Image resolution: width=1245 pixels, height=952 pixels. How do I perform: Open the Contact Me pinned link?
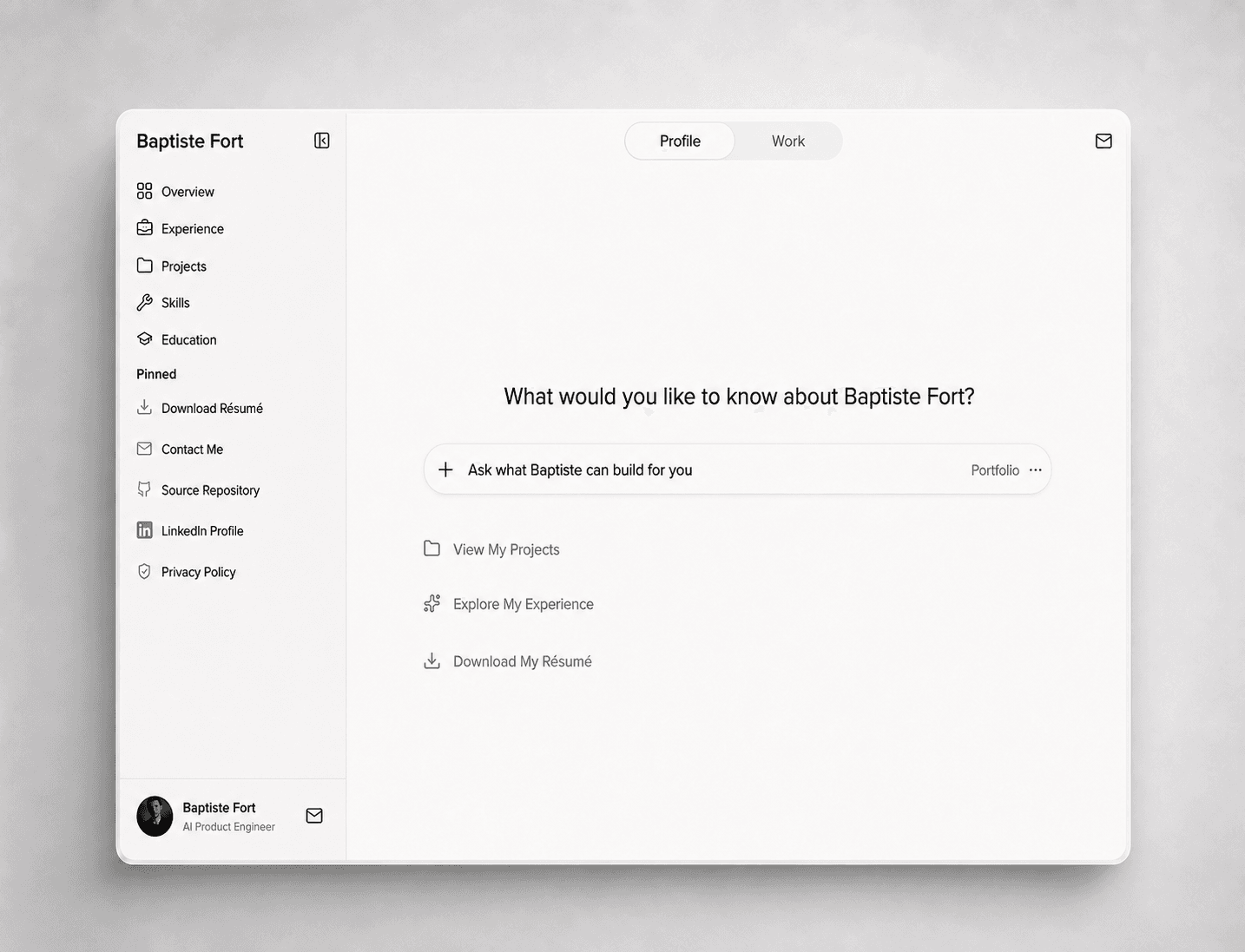192,450
